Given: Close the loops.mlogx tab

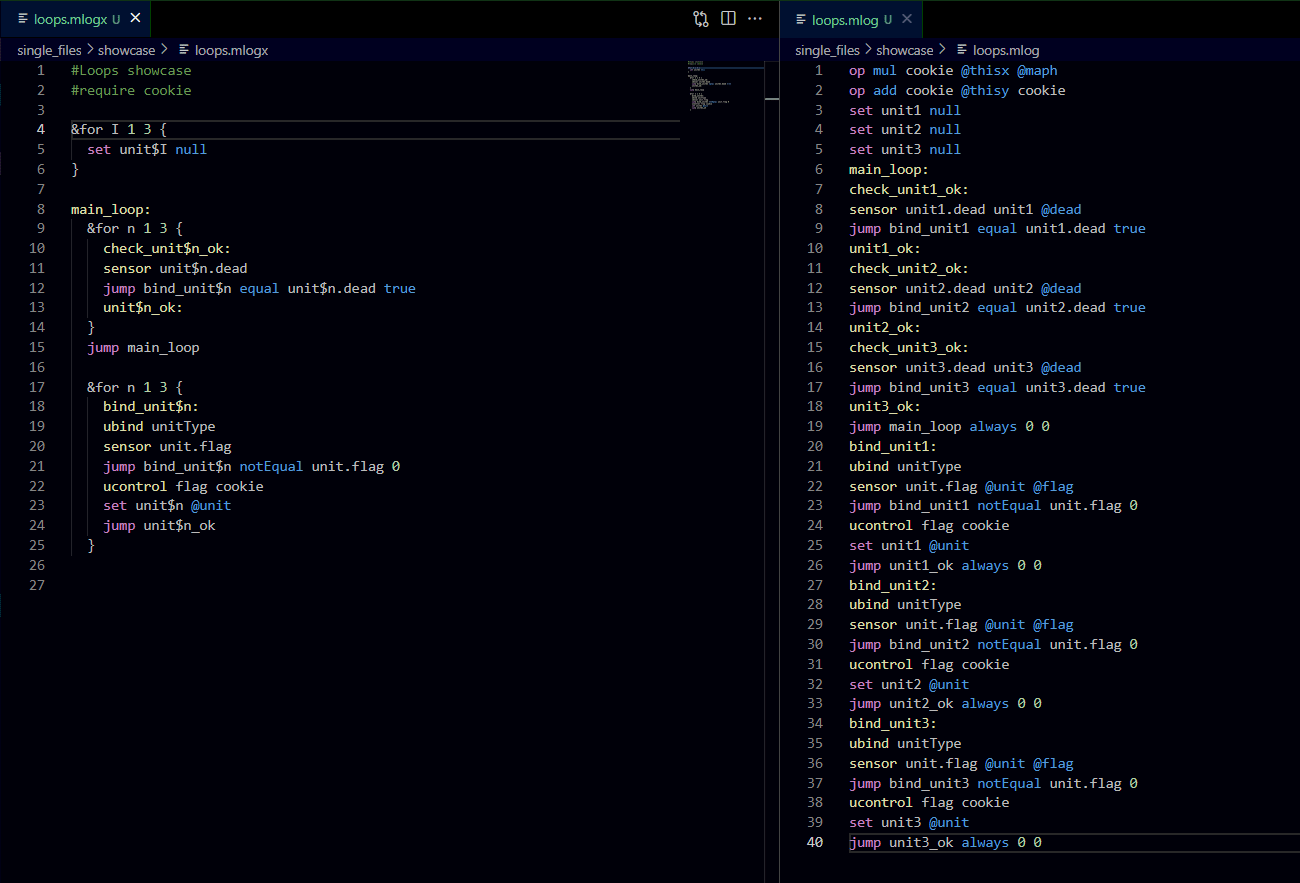Looking at the screenshot, I should (136, 19).
